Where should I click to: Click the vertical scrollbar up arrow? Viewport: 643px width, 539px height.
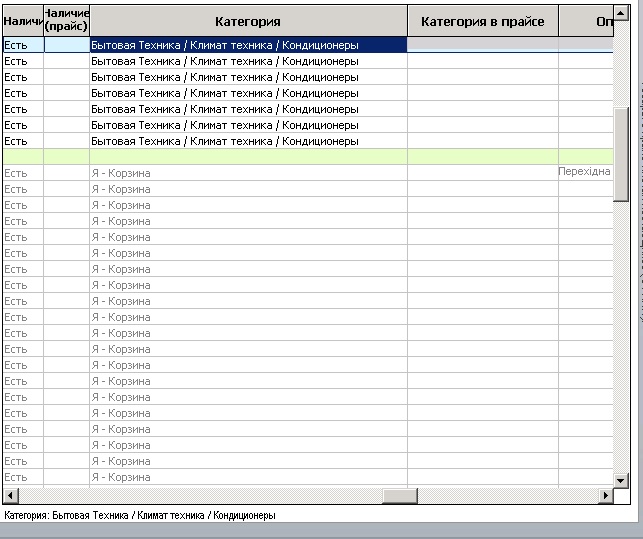pyautogui.click(x=621, y=13)
